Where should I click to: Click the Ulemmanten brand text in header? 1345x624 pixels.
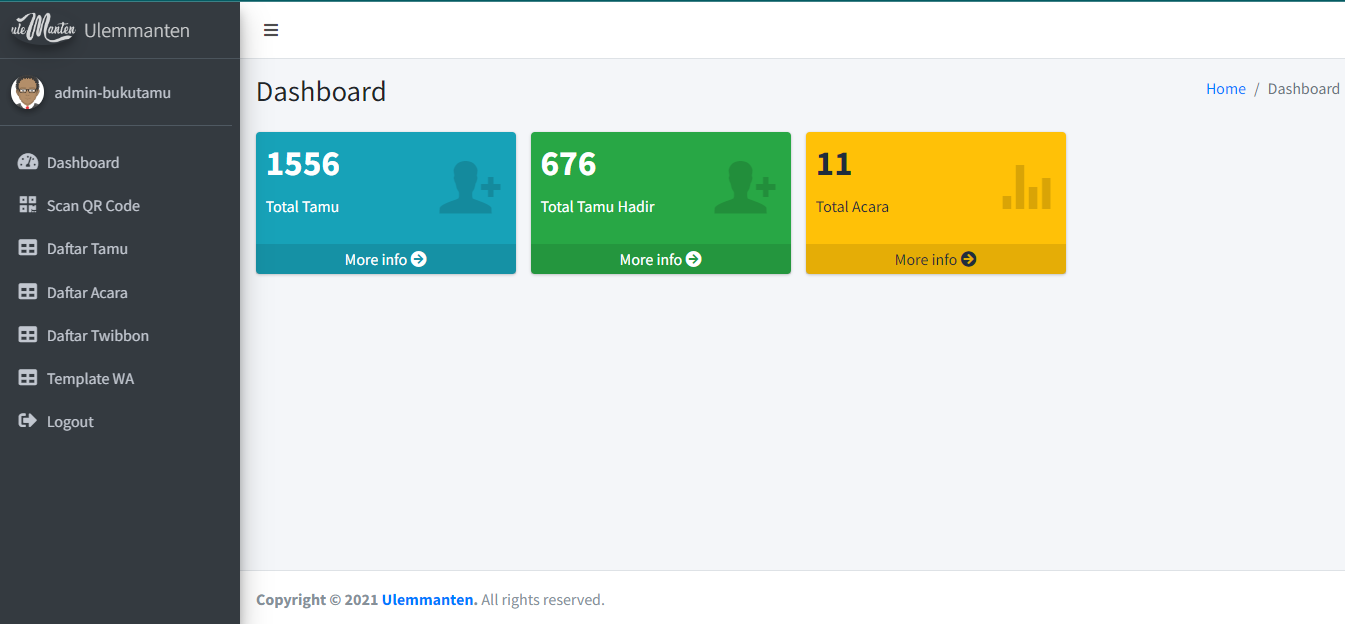coord(137,30)
